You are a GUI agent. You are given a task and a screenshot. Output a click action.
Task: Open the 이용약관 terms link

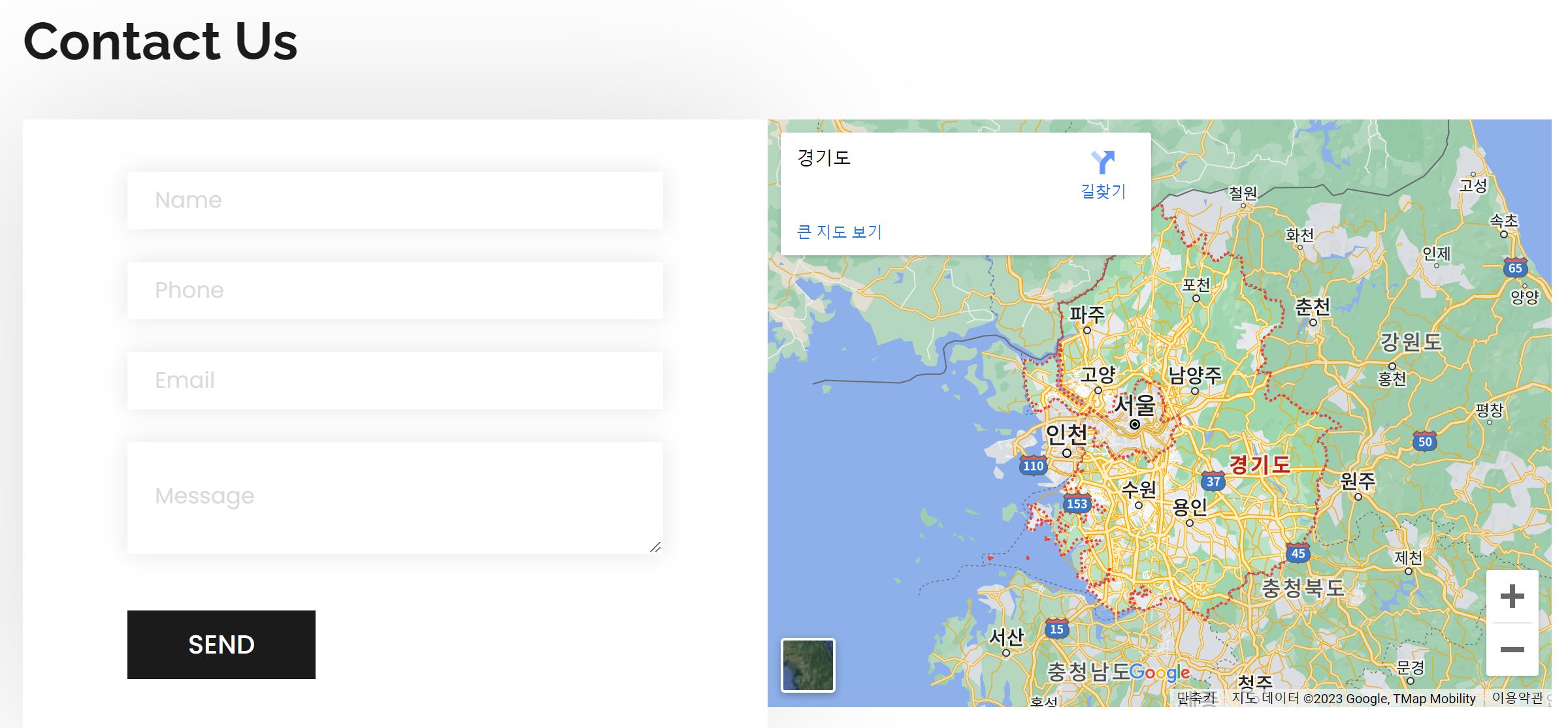click(x=1517, y=698)
